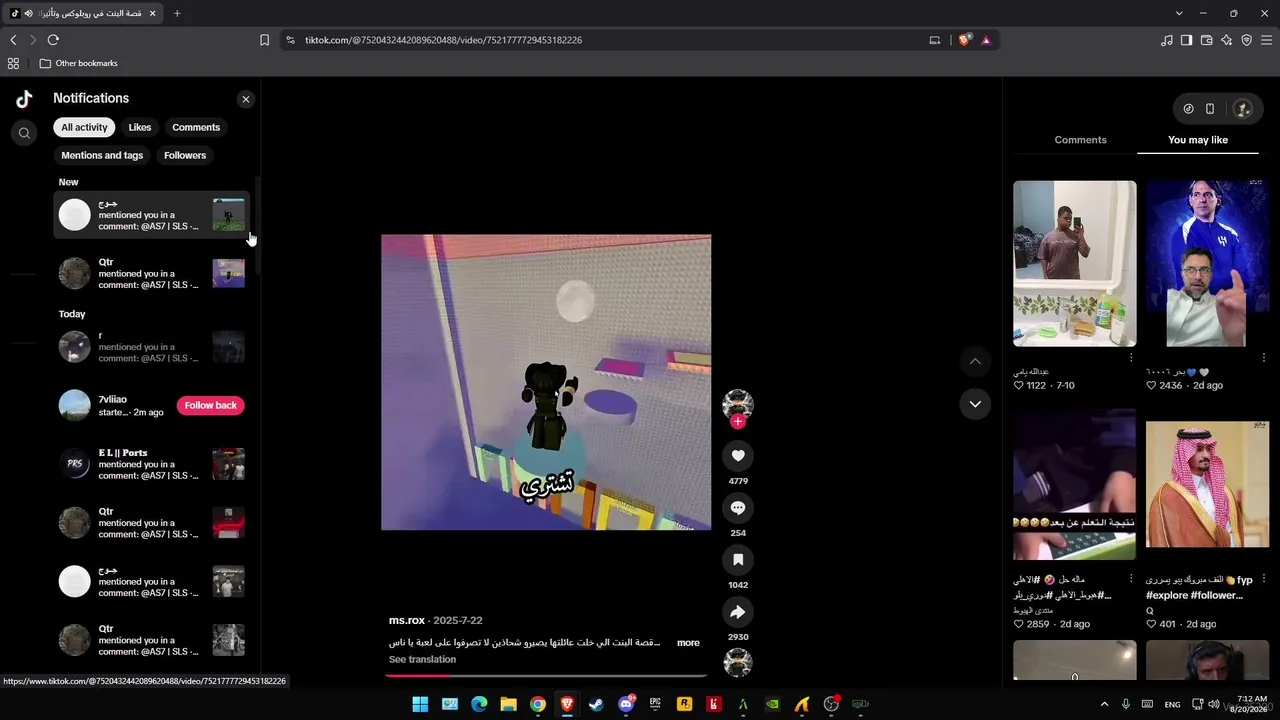Share the video using arrow icon

click(738, 612)
